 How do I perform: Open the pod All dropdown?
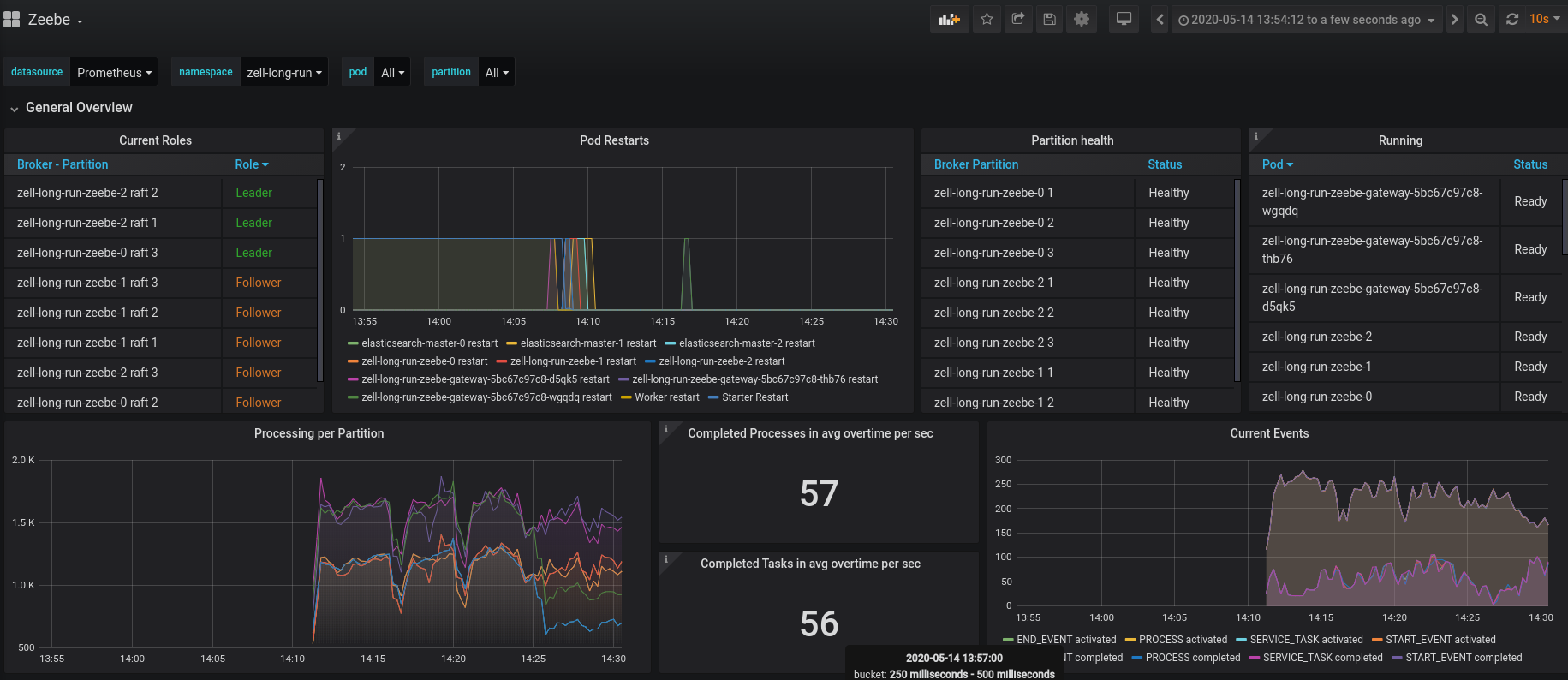392,72
